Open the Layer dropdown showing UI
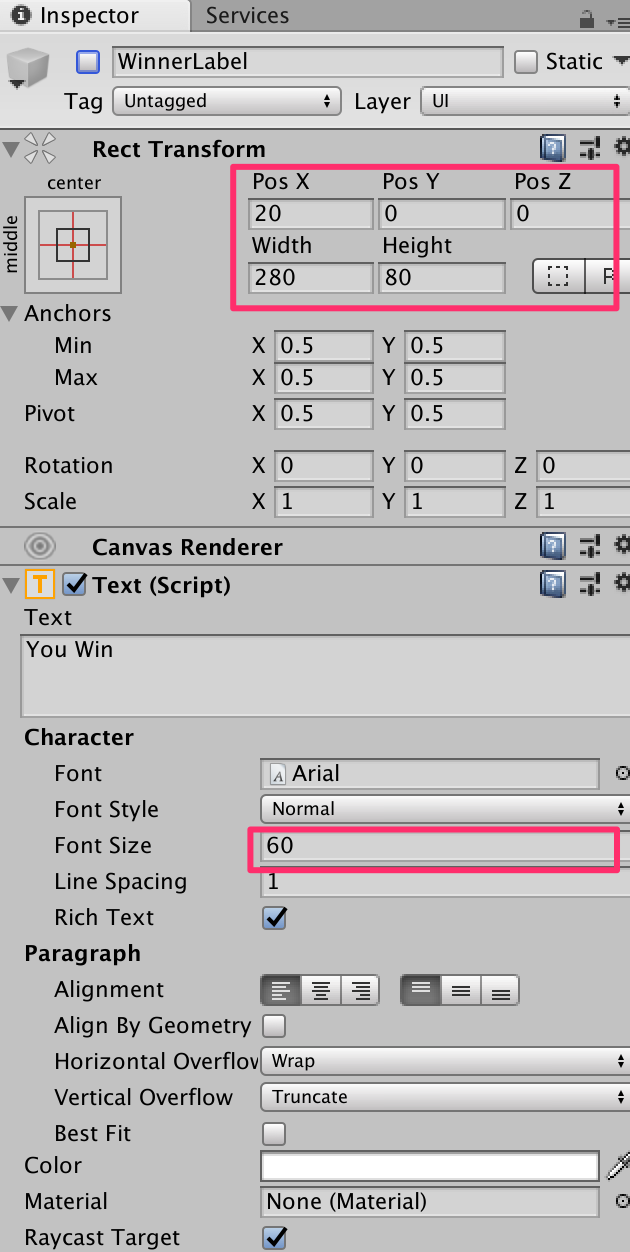This screenshot has width=630, height=1252. tap(525, 101)
